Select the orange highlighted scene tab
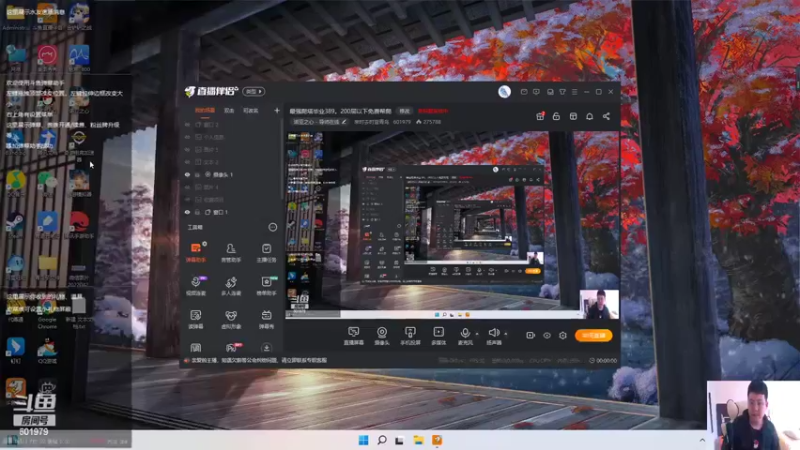Screen dimensions: 800x450 click(x=205, y=110)
